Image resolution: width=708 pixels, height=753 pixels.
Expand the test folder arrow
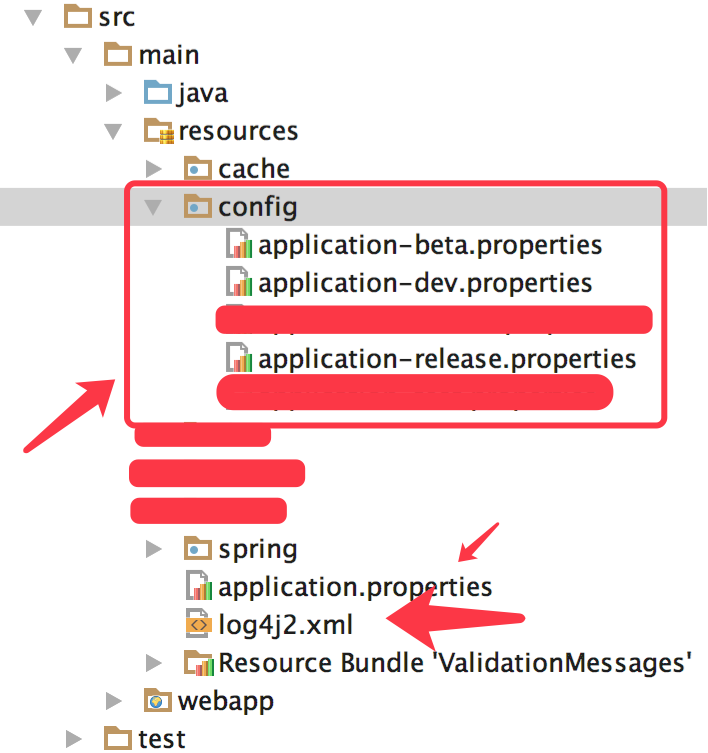tap(73, 739)
